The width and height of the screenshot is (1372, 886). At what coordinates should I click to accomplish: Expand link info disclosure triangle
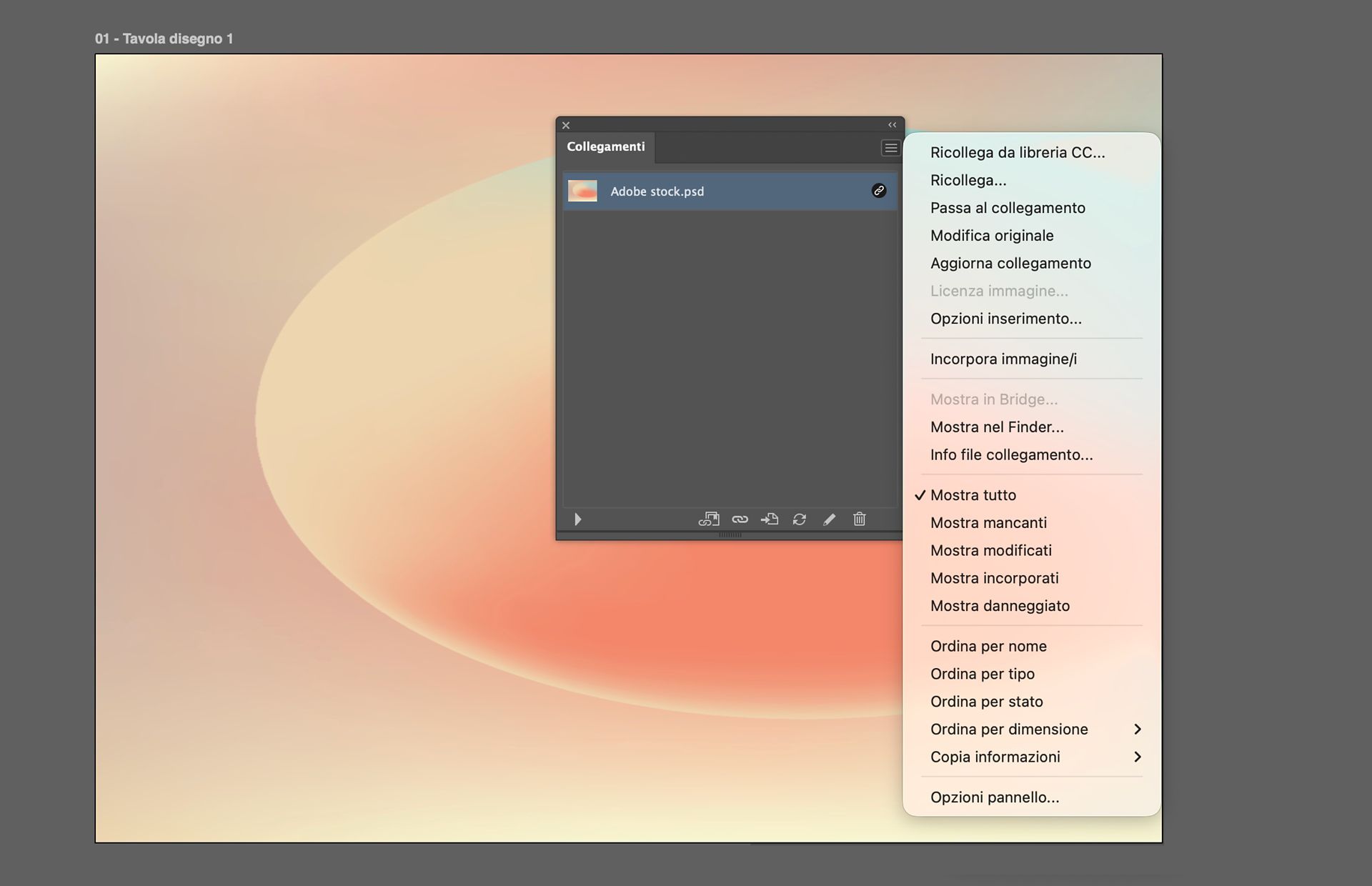click(x=577, y=519)
